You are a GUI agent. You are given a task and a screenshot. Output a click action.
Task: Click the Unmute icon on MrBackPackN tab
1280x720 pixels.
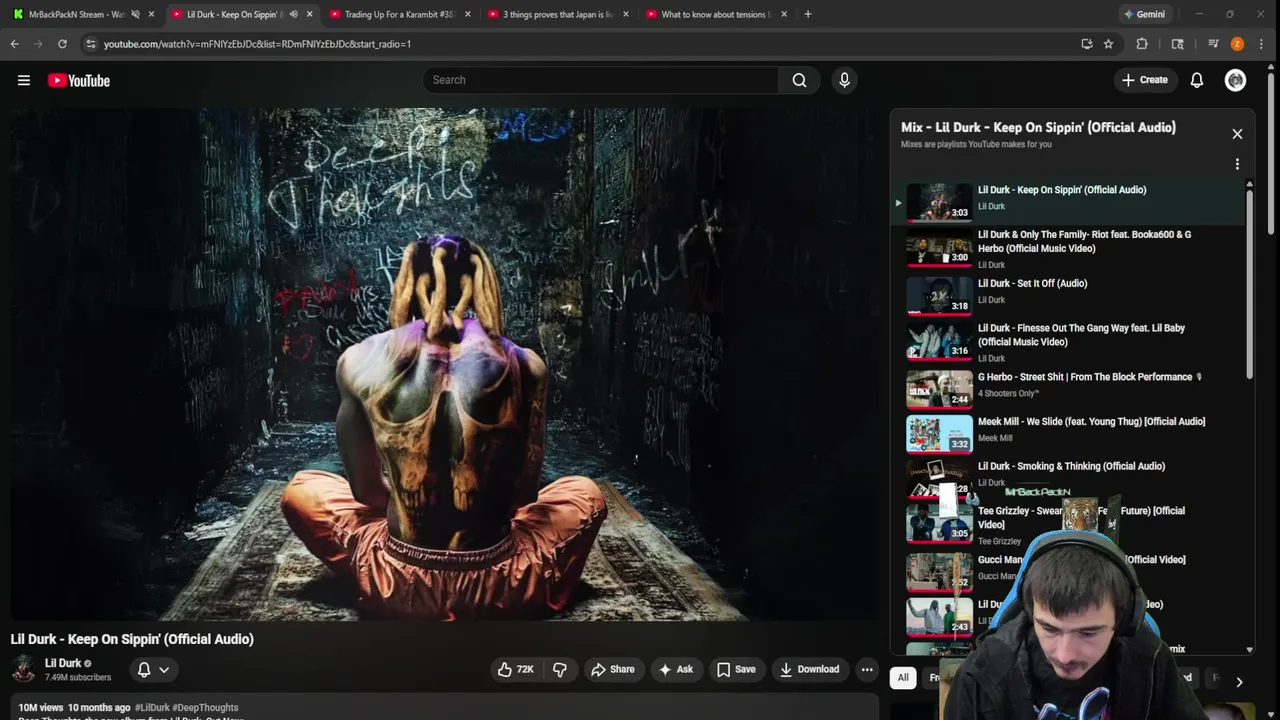[135, 14]
